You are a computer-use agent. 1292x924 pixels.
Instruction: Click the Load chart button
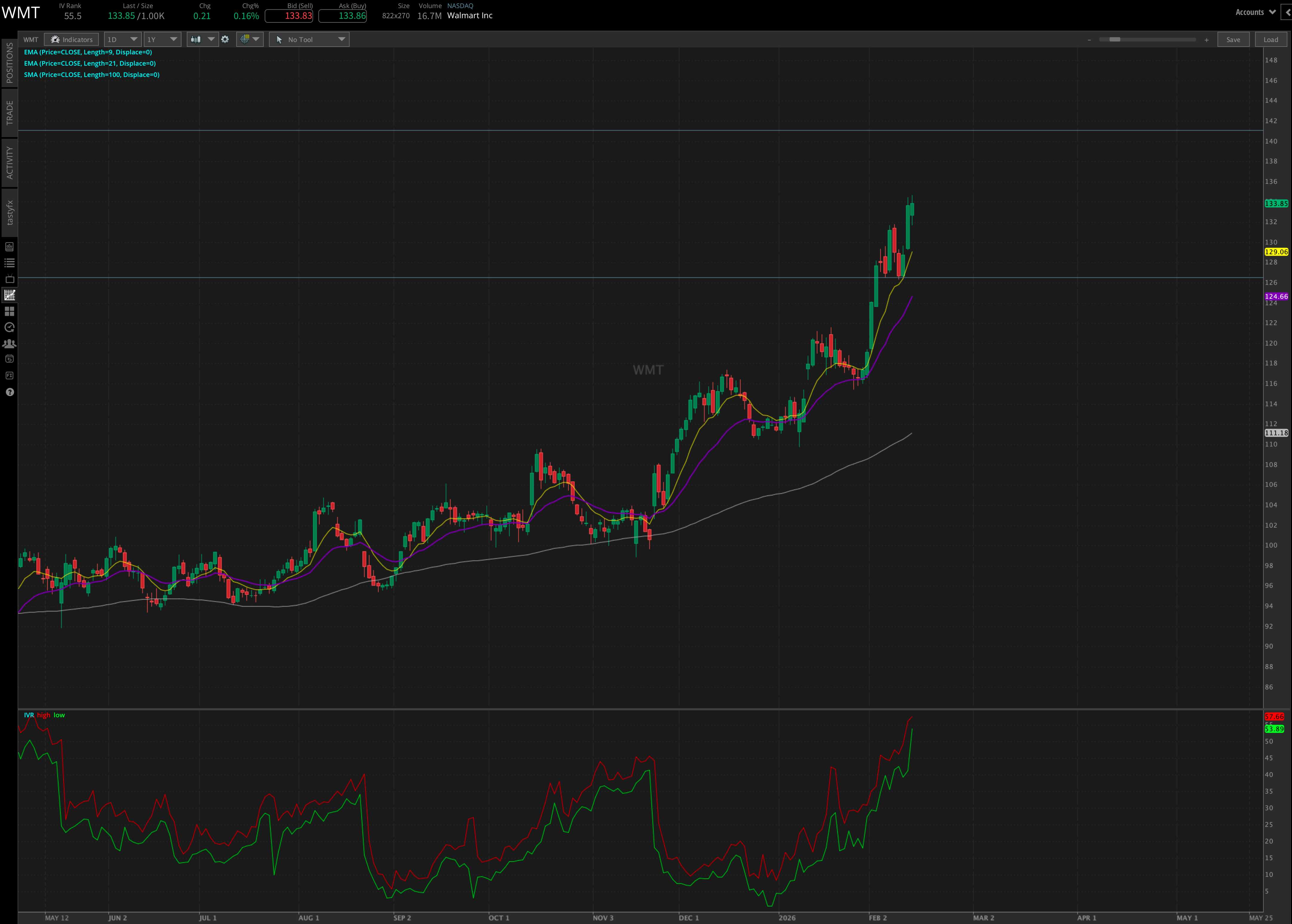pyautogui.click(x=1271, y=39)
